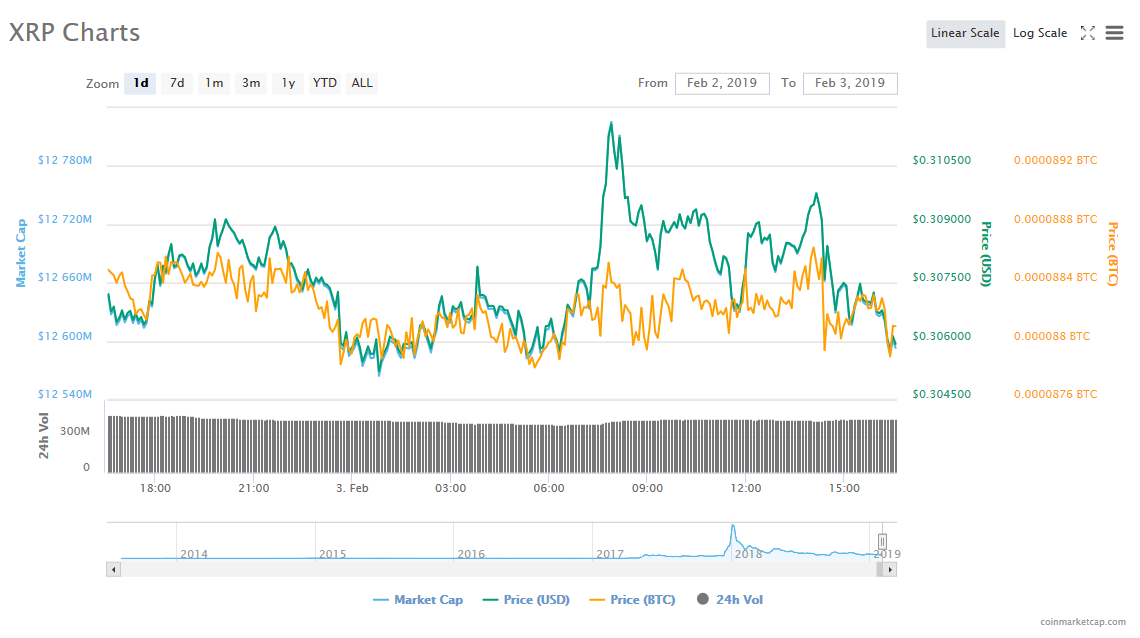Edit the To date field
This screenshot has width=1140, height=638.
point(849,83)
